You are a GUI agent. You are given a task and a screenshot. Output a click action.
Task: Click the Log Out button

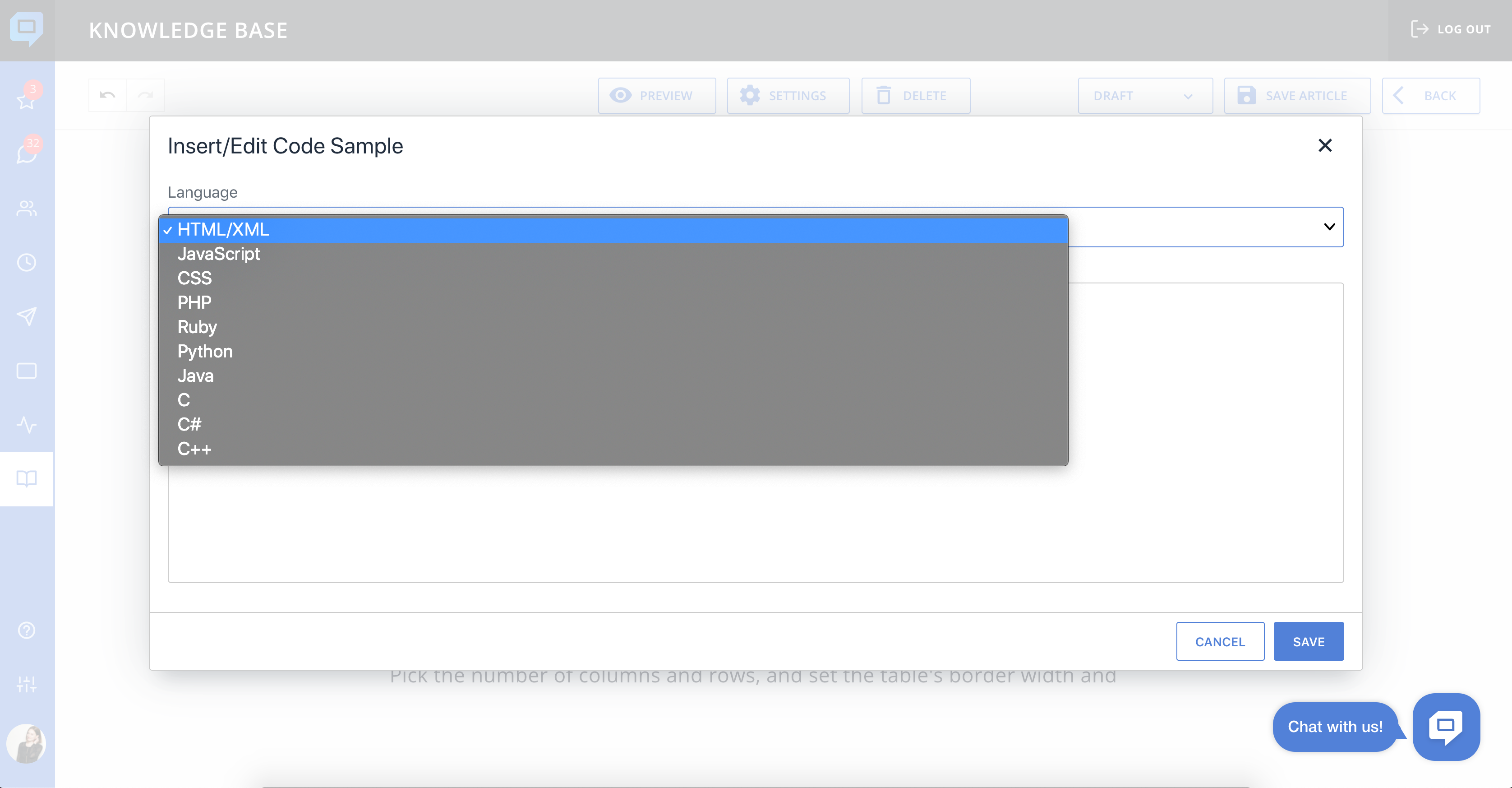point(1450,29)
